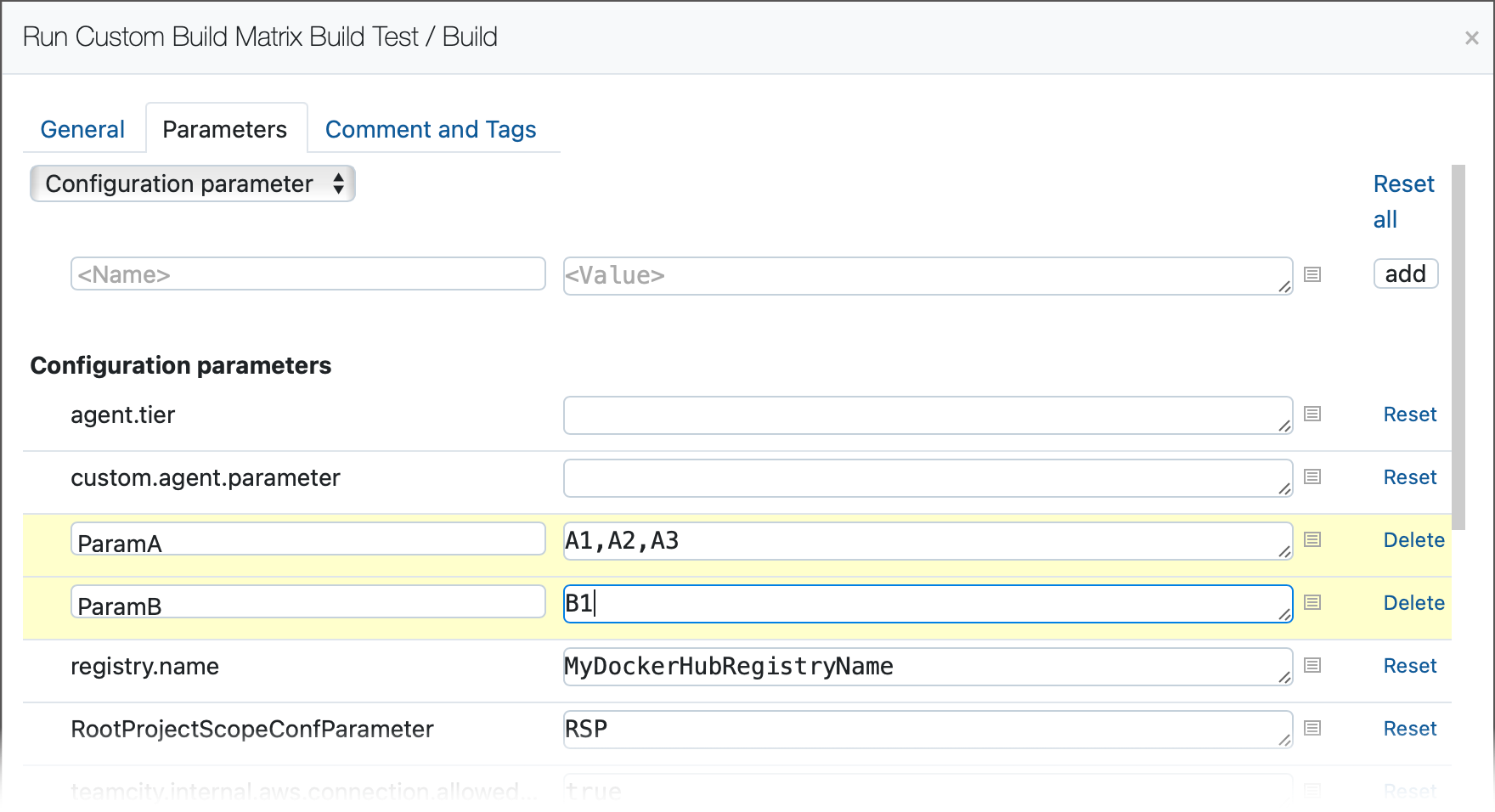Close the Run Custom Build dialog
The height and width of the screenshot is (812, 1495).
(x=1472, y=38)
